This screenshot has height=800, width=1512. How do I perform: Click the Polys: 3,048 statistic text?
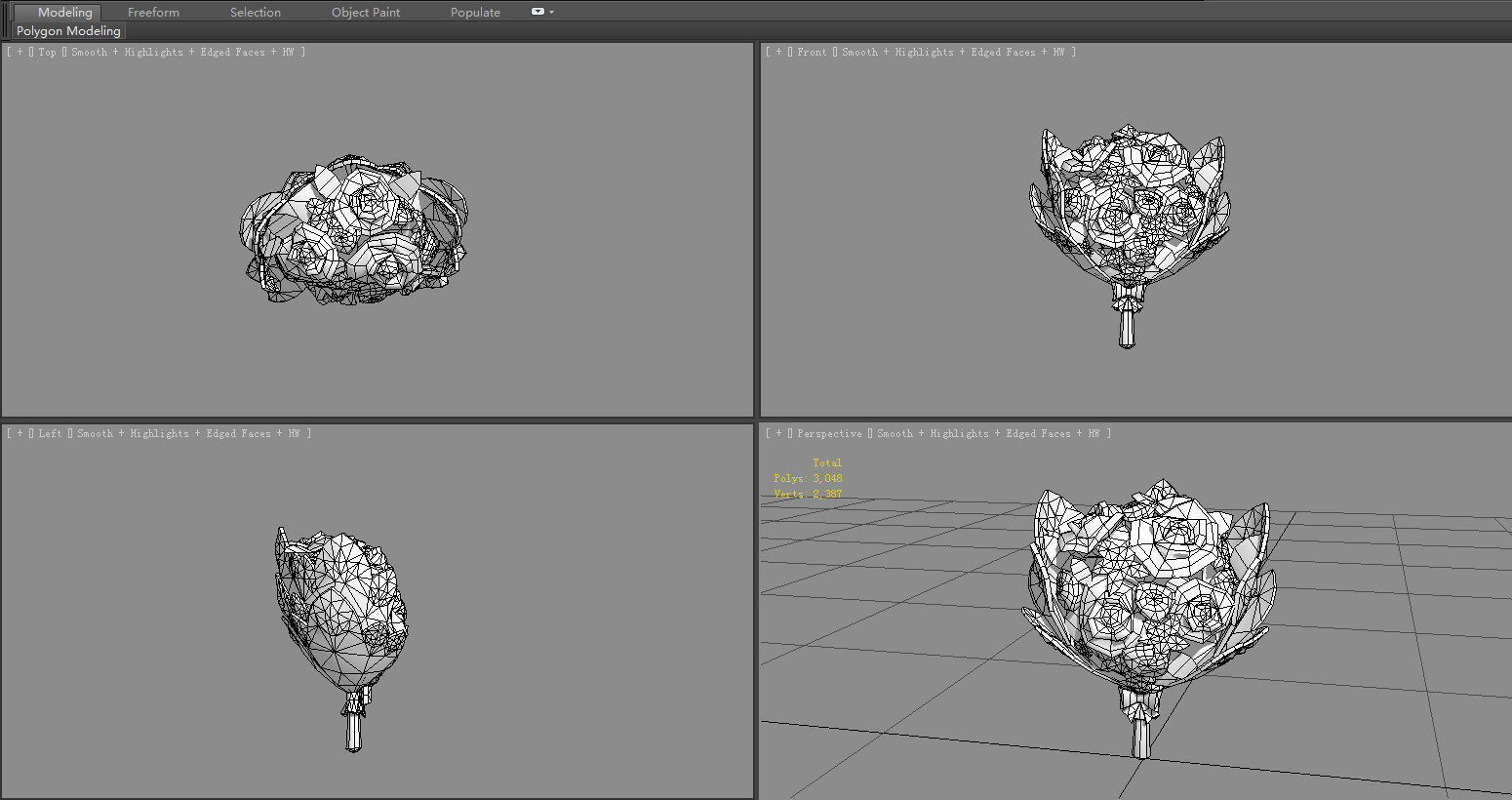click(x=808, y=479)
